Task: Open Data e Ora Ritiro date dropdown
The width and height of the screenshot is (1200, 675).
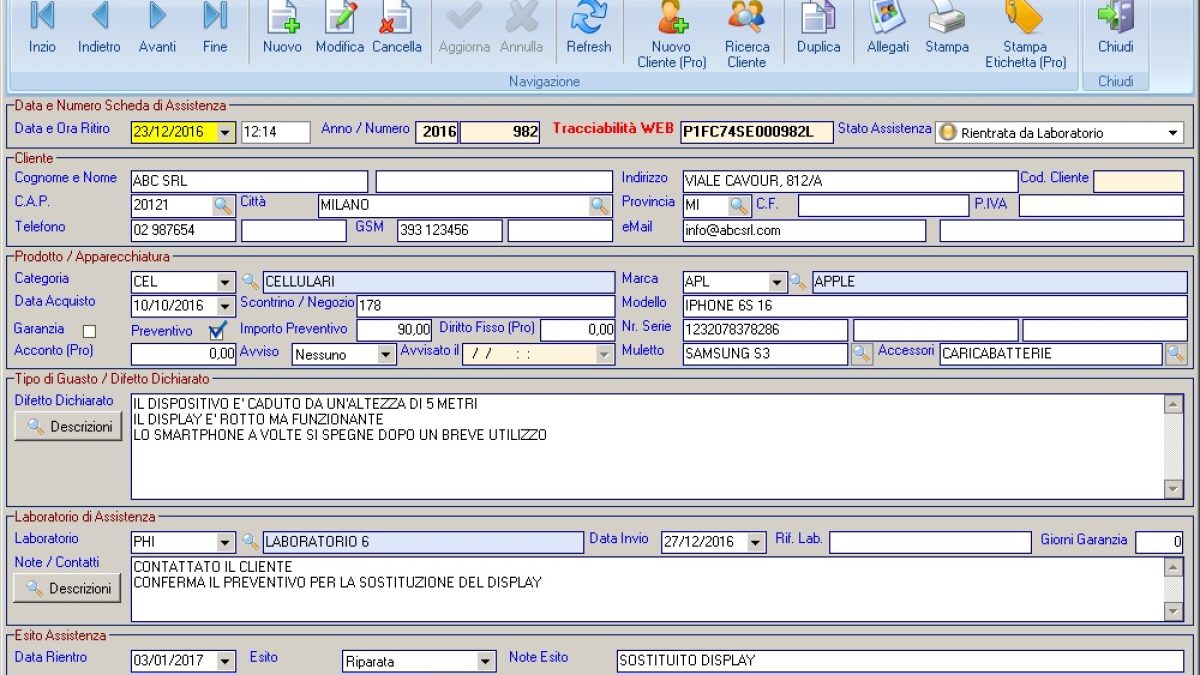Action: coord(225,132)
